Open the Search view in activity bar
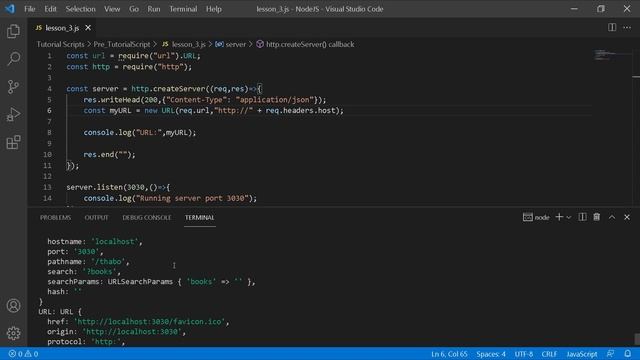640x360 pixels. coord(13,59)
